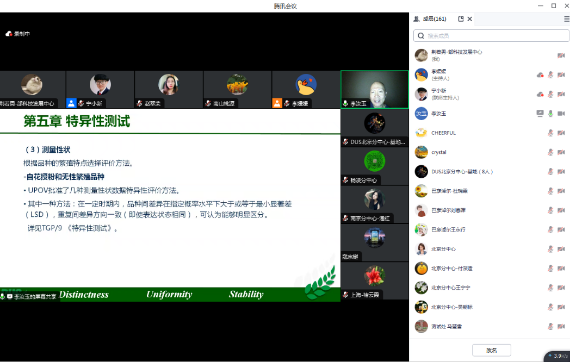Open the hamburger menu above the member list
The image size is (570, 362).
[566, 19]
